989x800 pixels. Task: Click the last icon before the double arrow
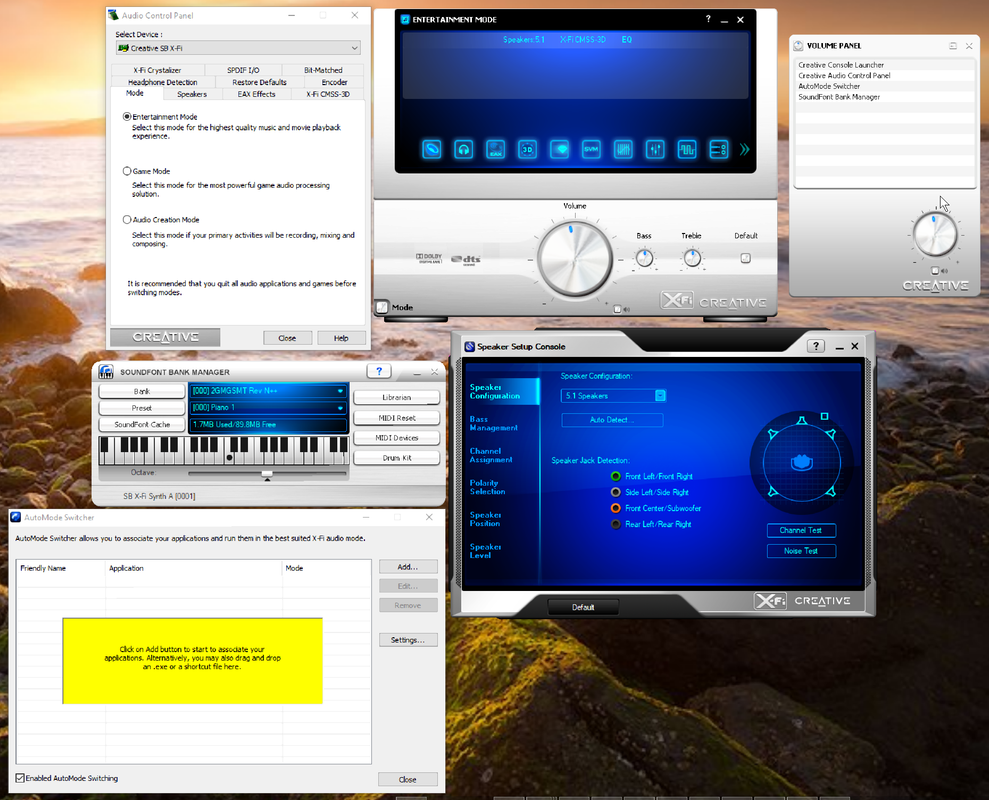(x=718, y=150)
